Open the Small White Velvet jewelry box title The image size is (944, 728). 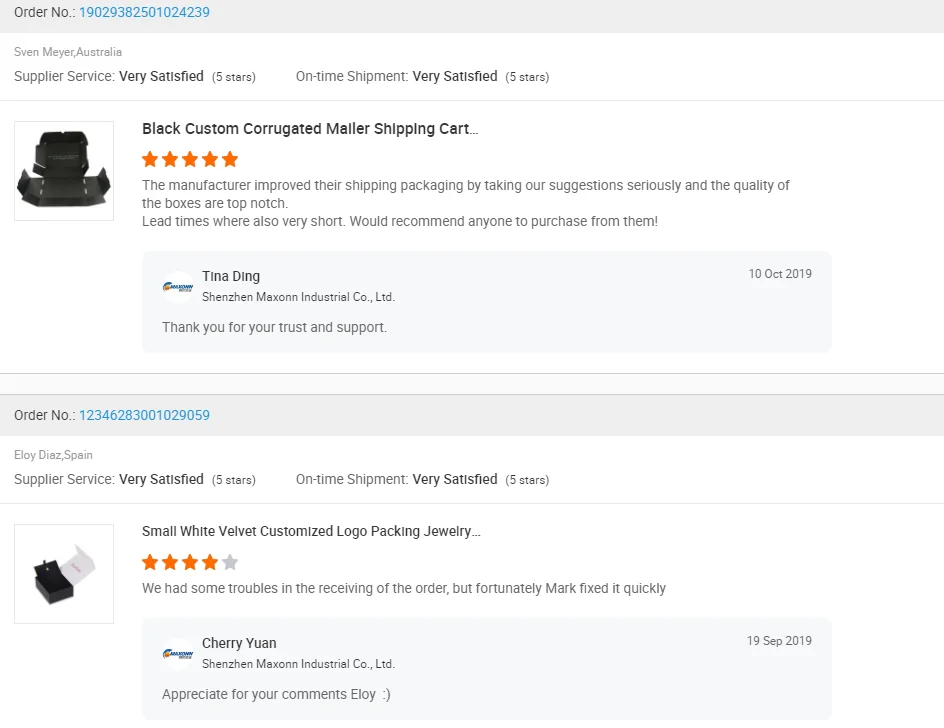point(310,531)
